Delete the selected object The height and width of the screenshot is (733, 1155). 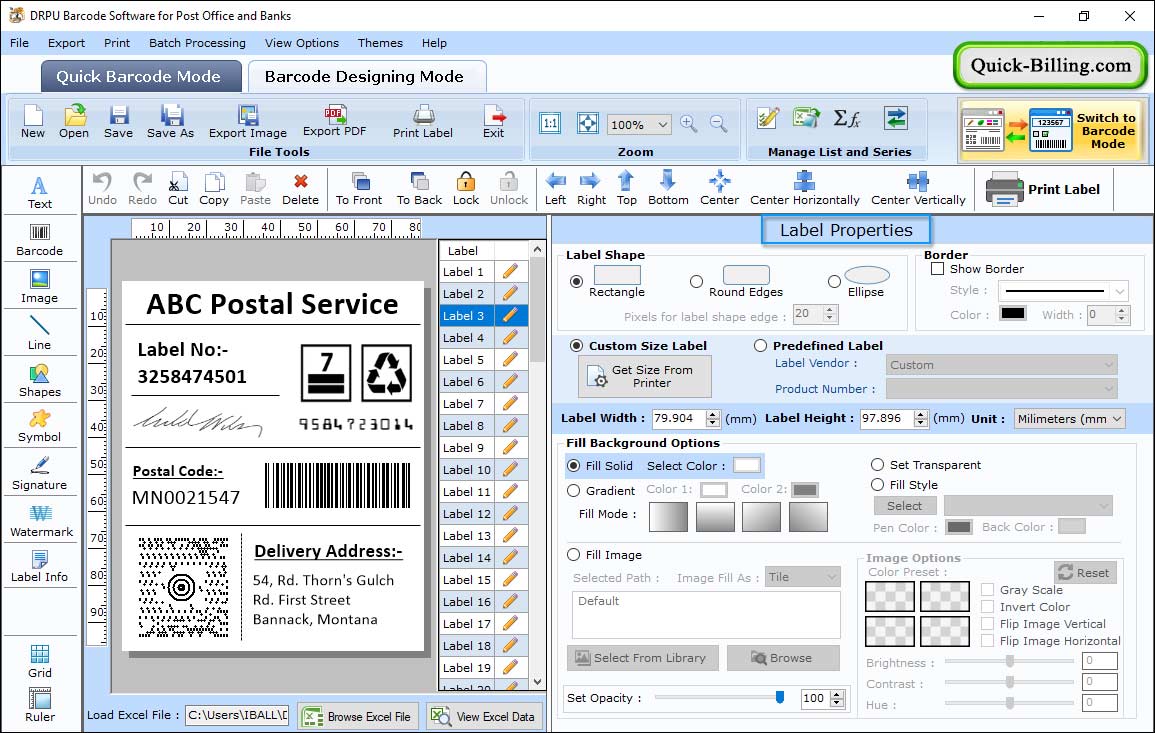(301, 189)
